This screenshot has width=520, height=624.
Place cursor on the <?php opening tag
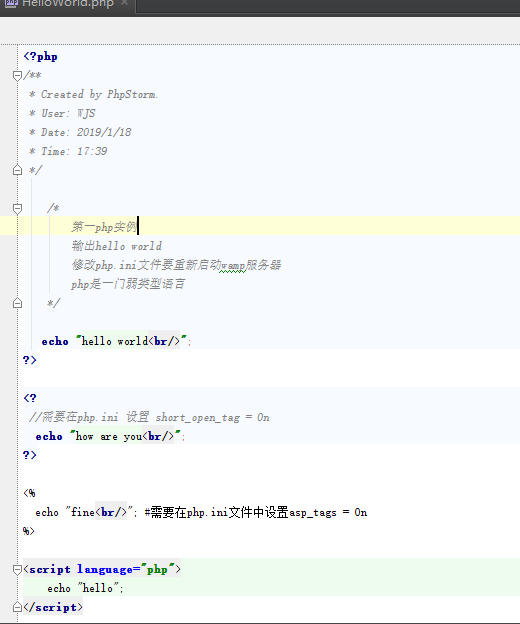point(41,57)
